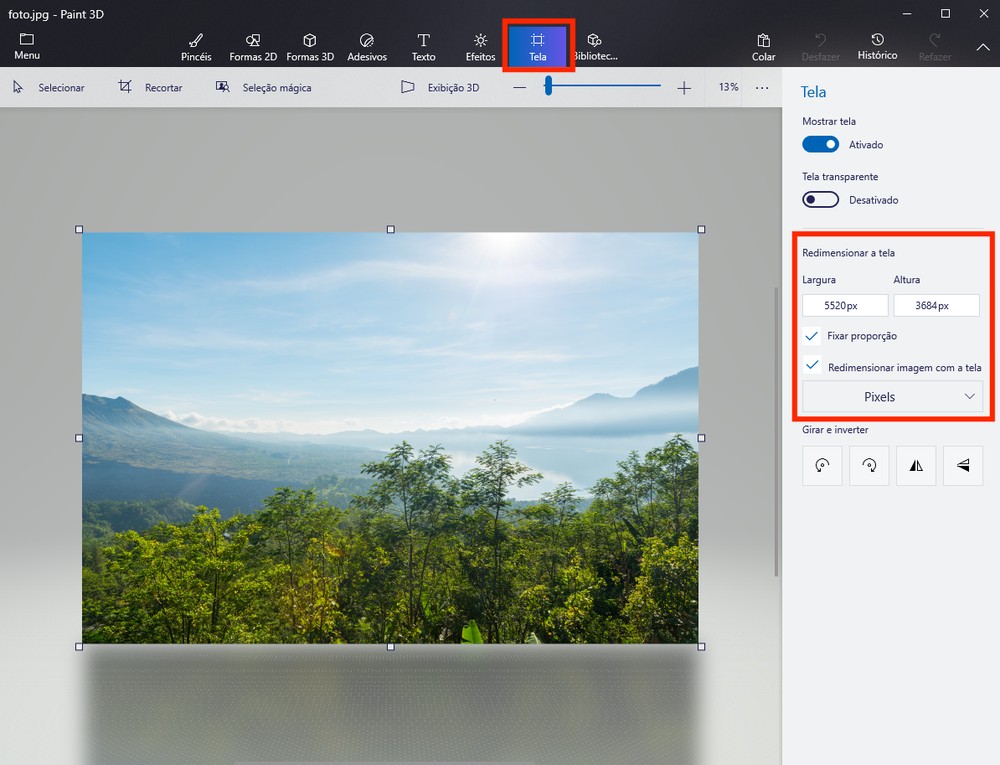Image resolution: width=1000 pixels, height=765 pixels.
Task: Open the Menu
Action: [x=26, y=45]
